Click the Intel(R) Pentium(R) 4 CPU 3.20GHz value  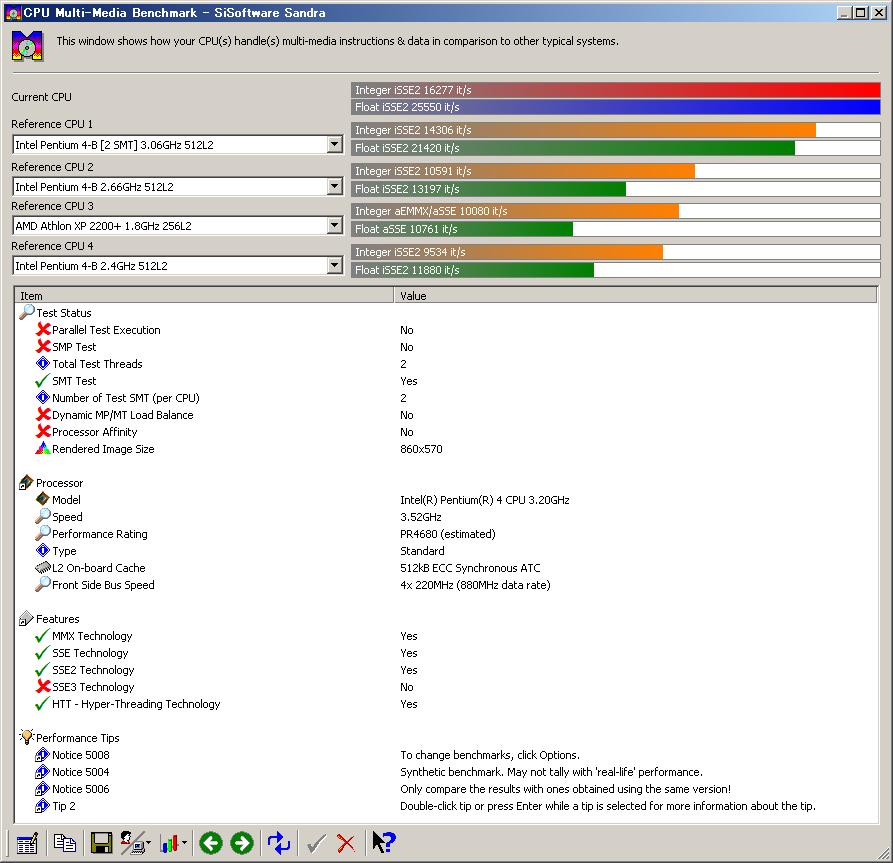coord(485,500)
